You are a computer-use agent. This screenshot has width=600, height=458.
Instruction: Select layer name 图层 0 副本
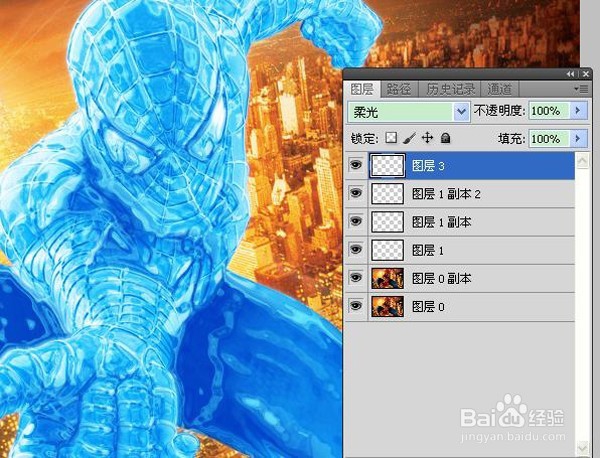[441, 279]
